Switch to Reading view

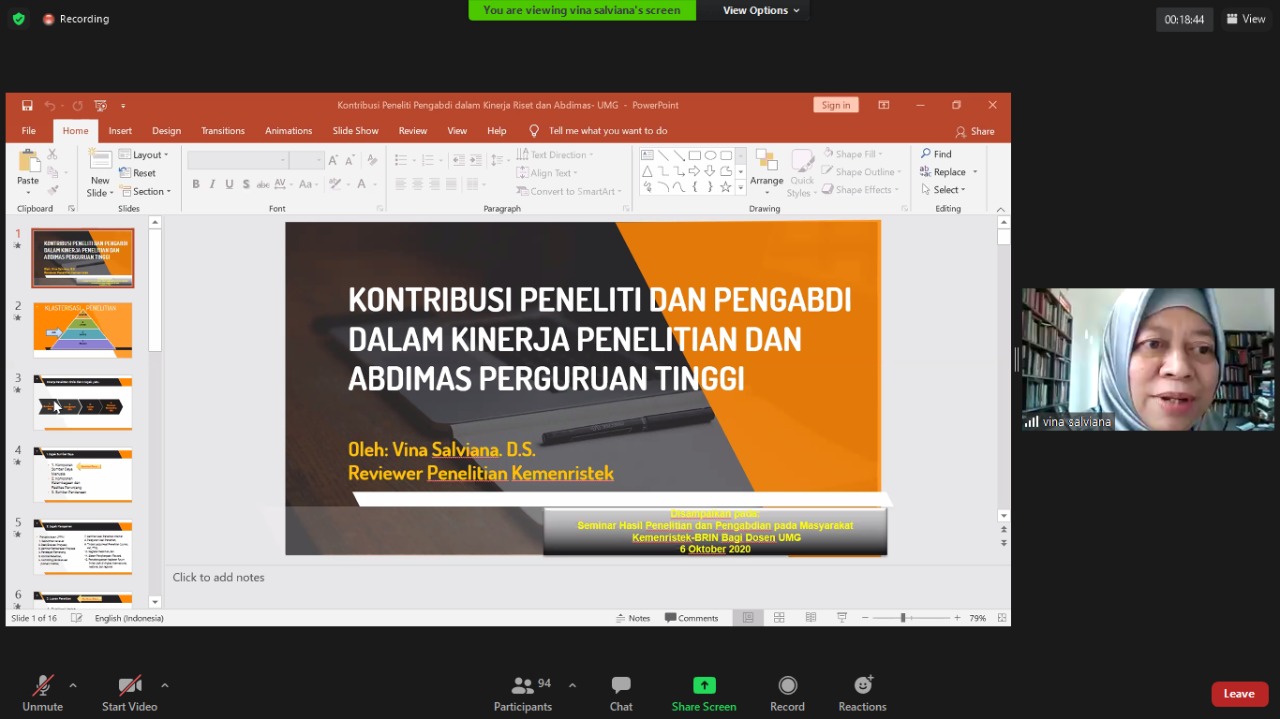811,618
